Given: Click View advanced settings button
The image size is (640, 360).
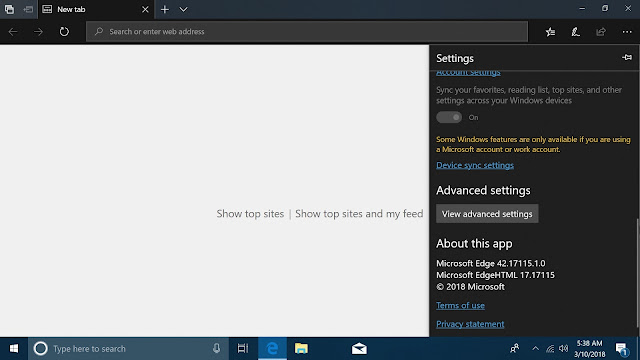Looking at the screenshot, I should point(487,214).
